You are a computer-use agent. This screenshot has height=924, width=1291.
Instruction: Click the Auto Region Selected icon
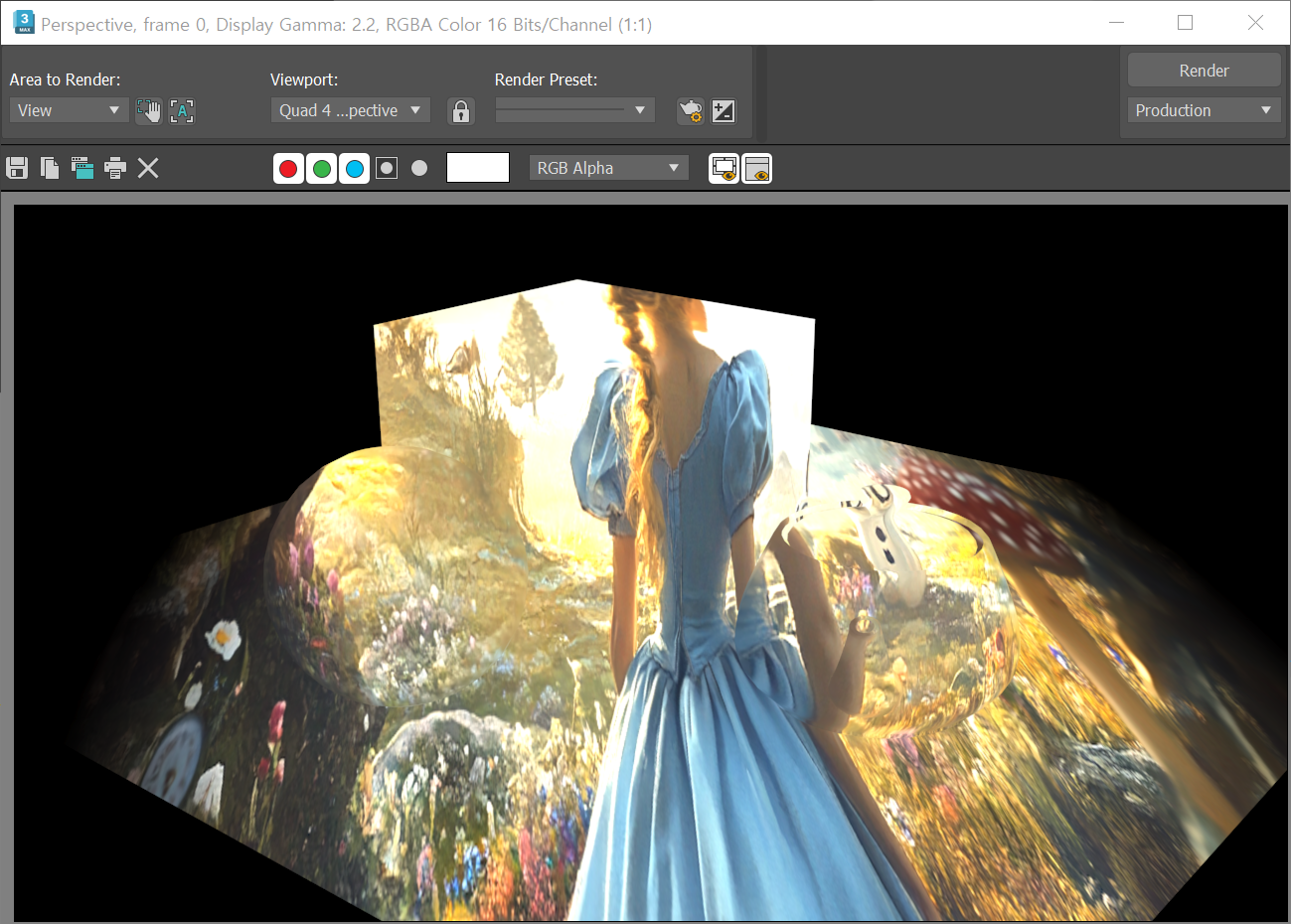[x=182, y=110]
